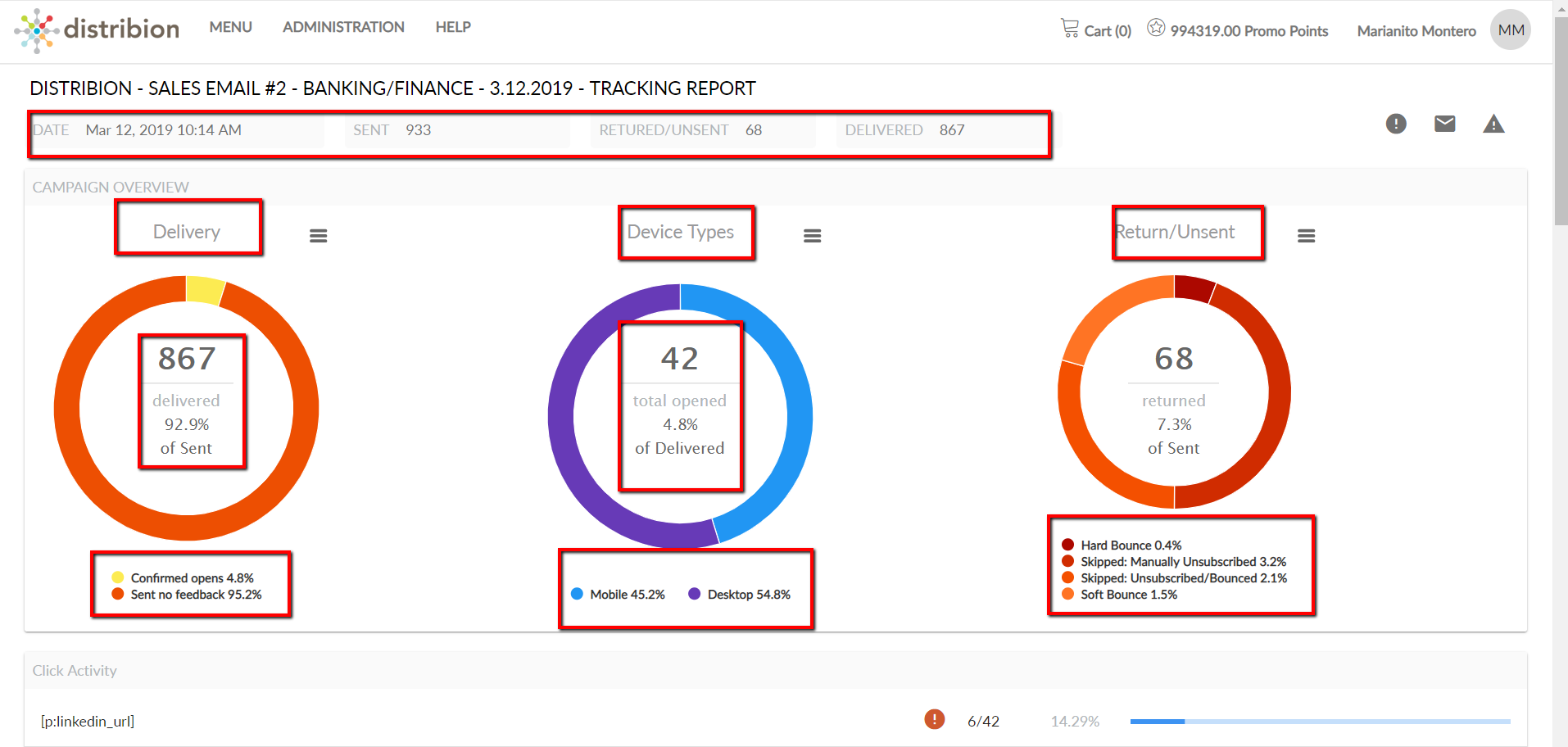Toggle Skipped: Manually Unsubscribed legend entry
The height and width of the screenshot is (747, 1568).
pos(1174,562)
